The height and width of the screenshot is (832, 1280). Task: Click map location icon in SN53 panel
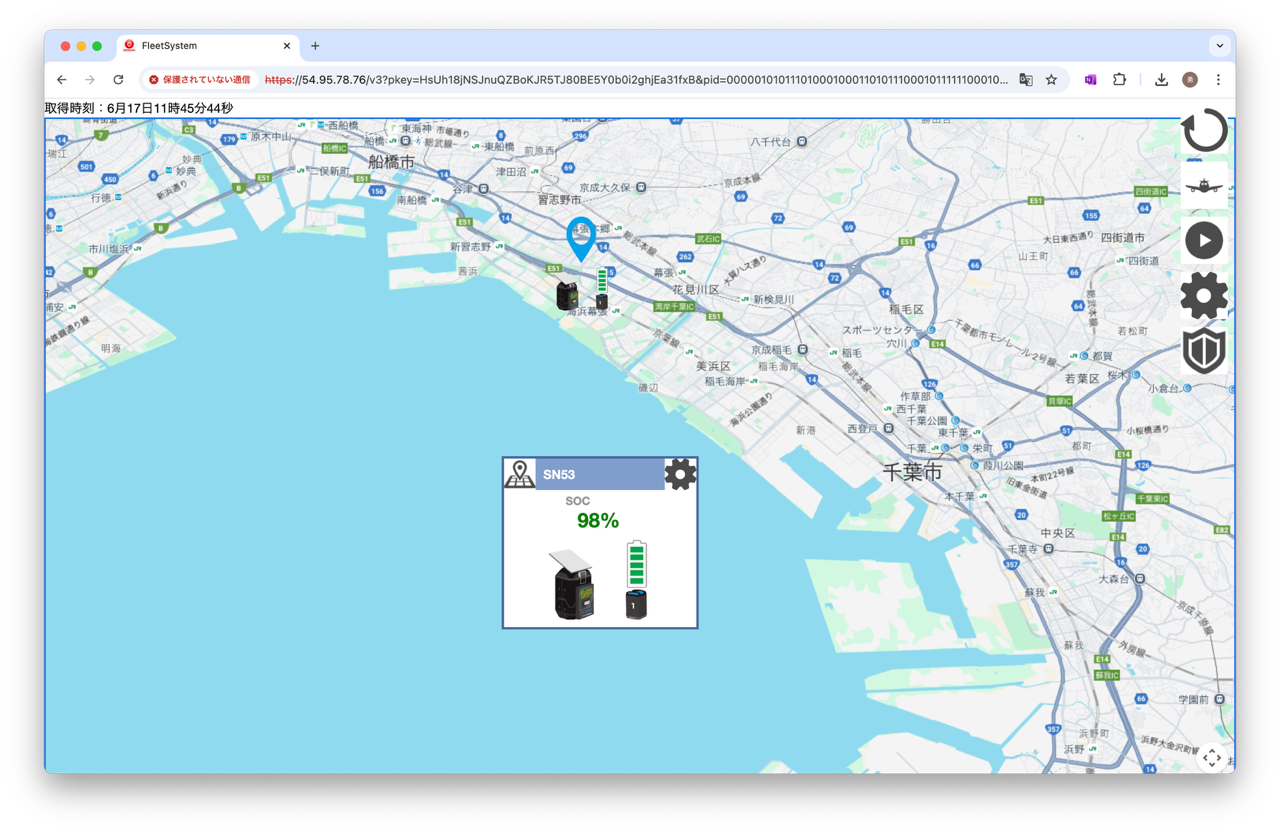click(x=520, y=474)
